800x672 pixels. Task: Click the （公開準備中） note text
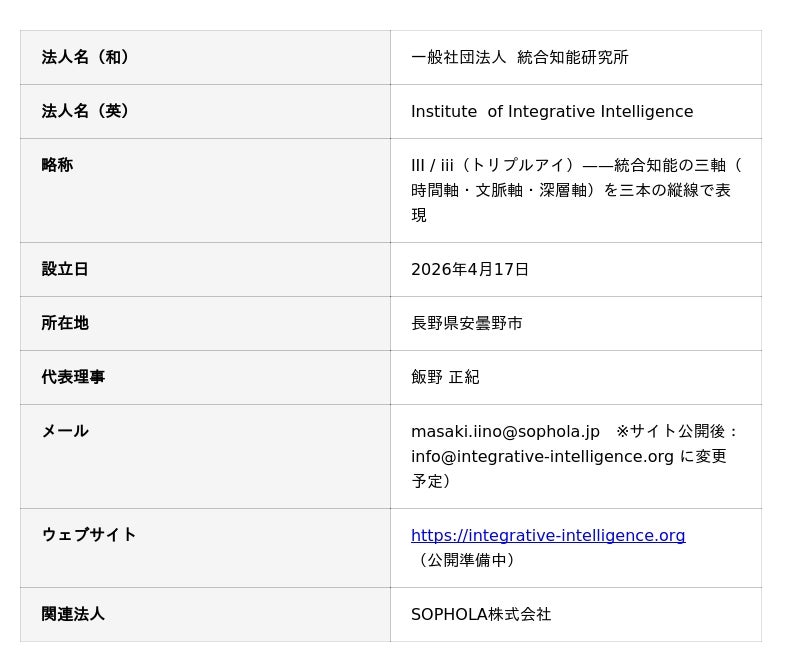click(x=467, y=560)
